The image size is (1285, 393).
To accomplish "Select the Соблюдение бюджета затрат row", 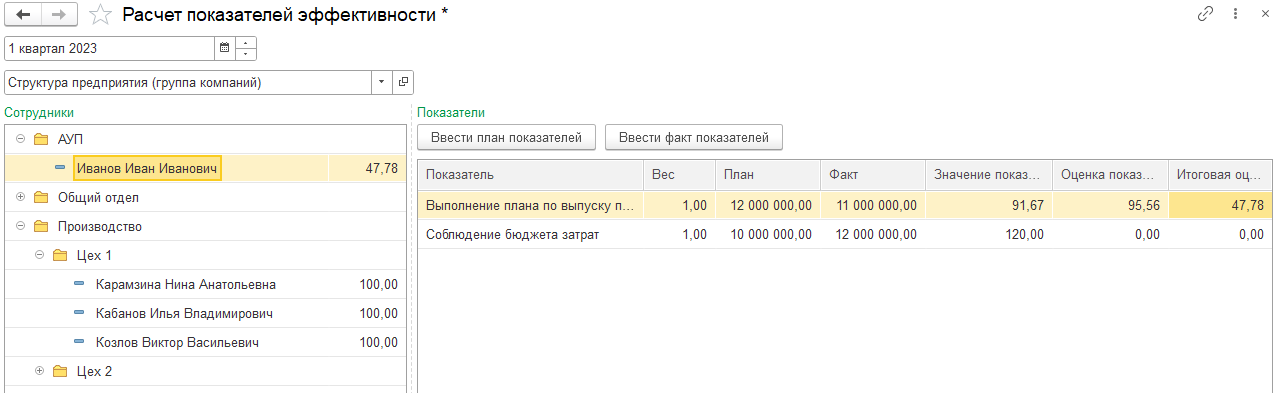I will point(845,235).
